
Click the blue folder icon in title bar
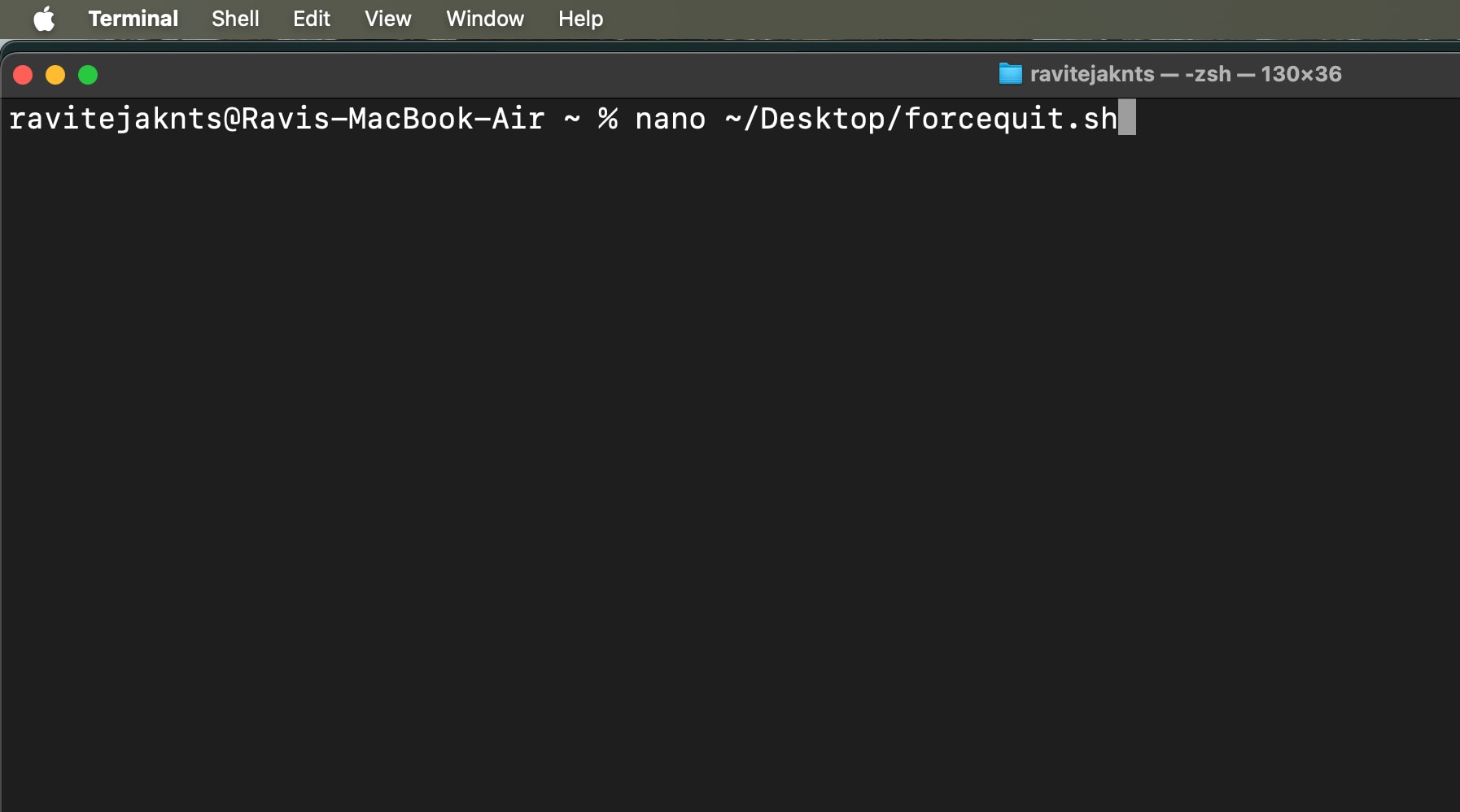1009,74
